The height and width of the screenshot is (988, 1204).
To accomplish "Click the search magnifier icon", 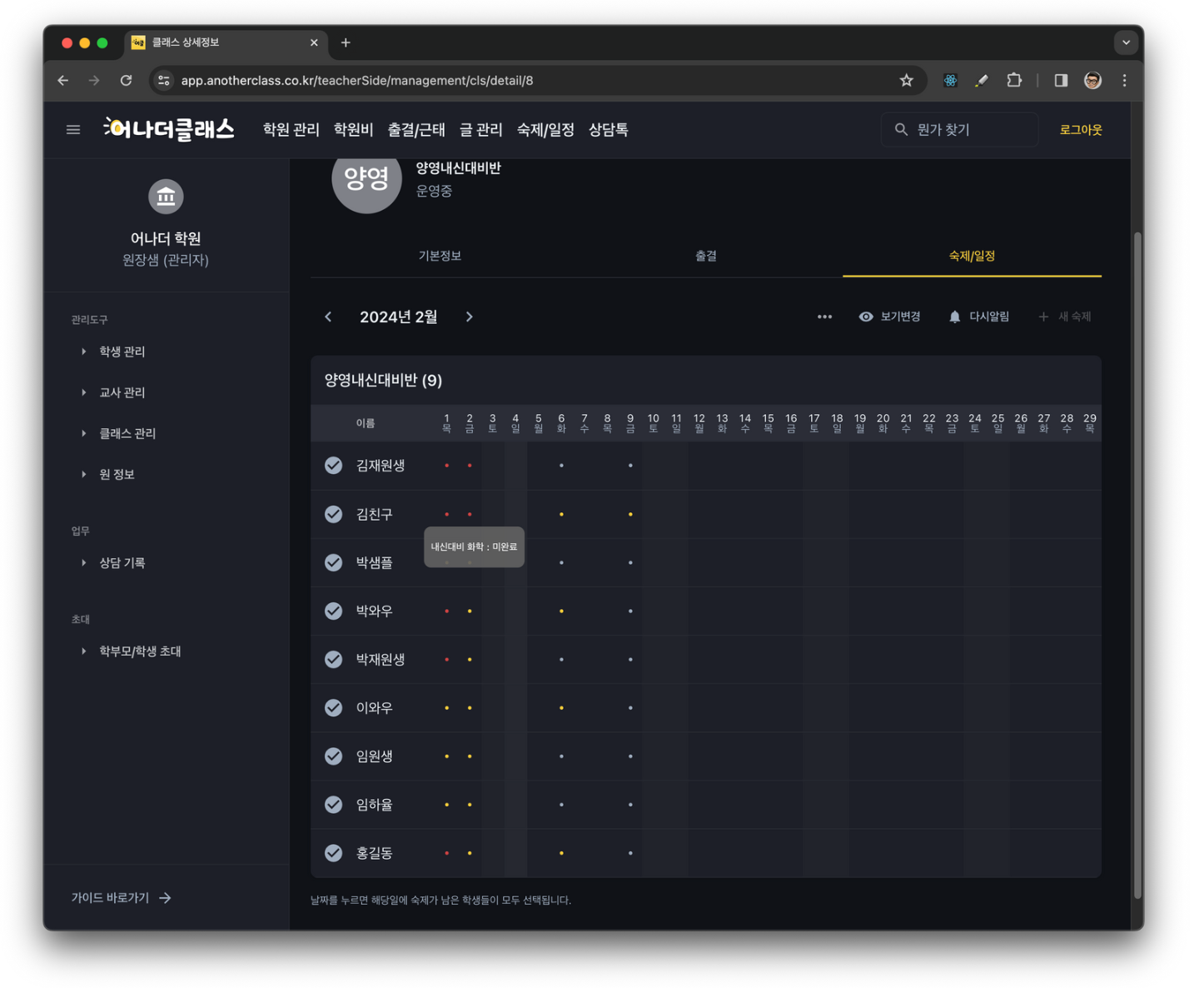I will click(x=901, y=130).
